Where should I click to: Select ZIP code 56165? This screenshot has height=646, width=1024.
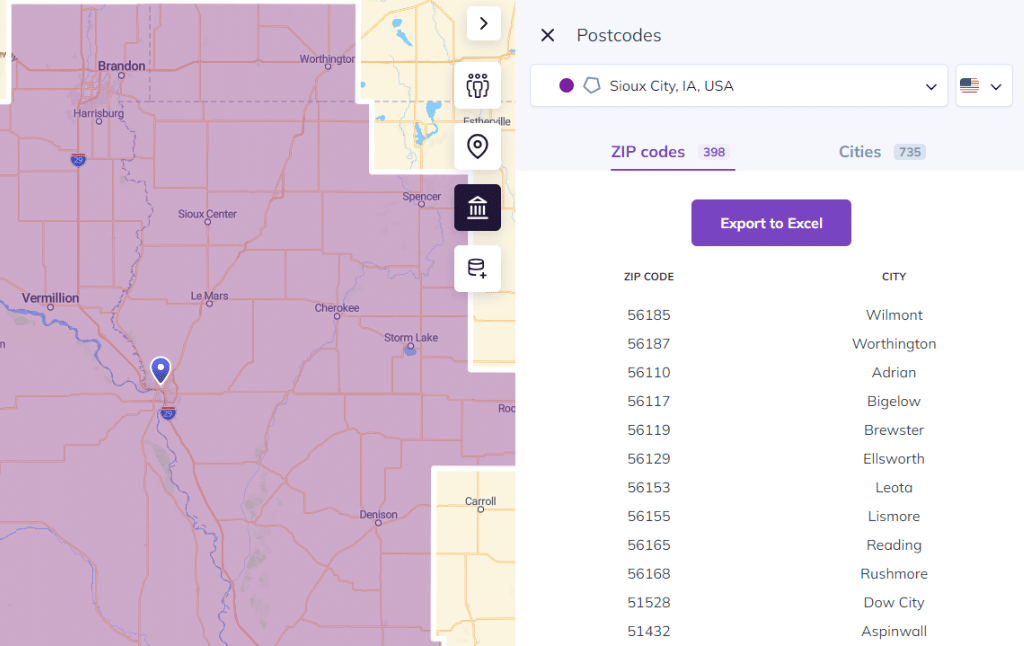pos(648,545)
